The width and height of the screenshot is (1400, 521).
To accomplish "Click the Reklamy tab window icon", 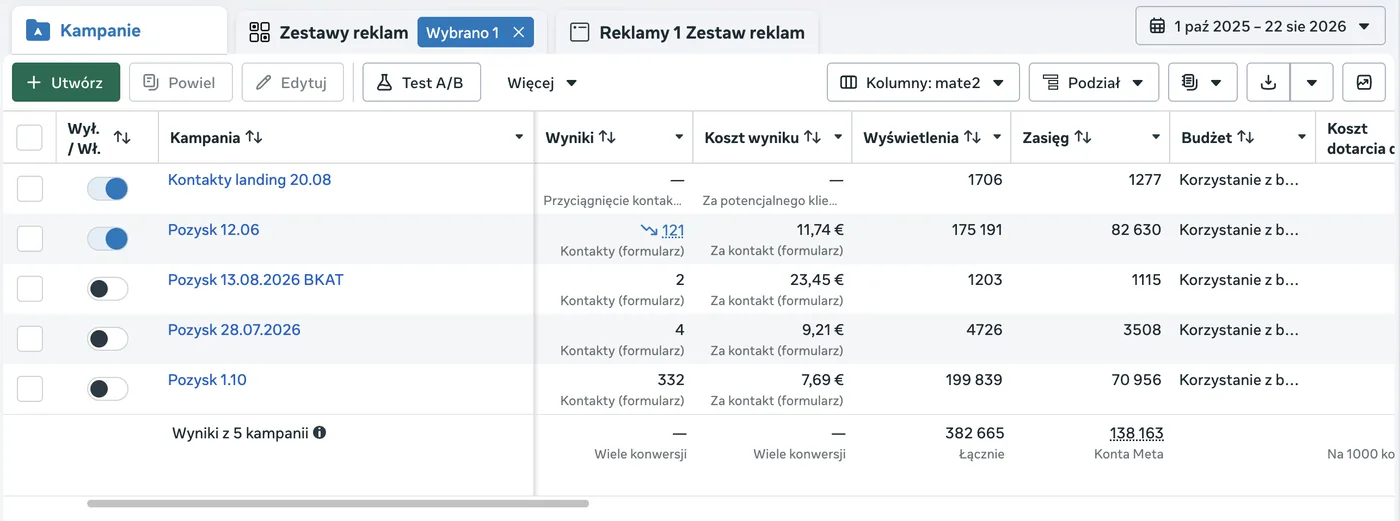I will click(x=579, y=32).
